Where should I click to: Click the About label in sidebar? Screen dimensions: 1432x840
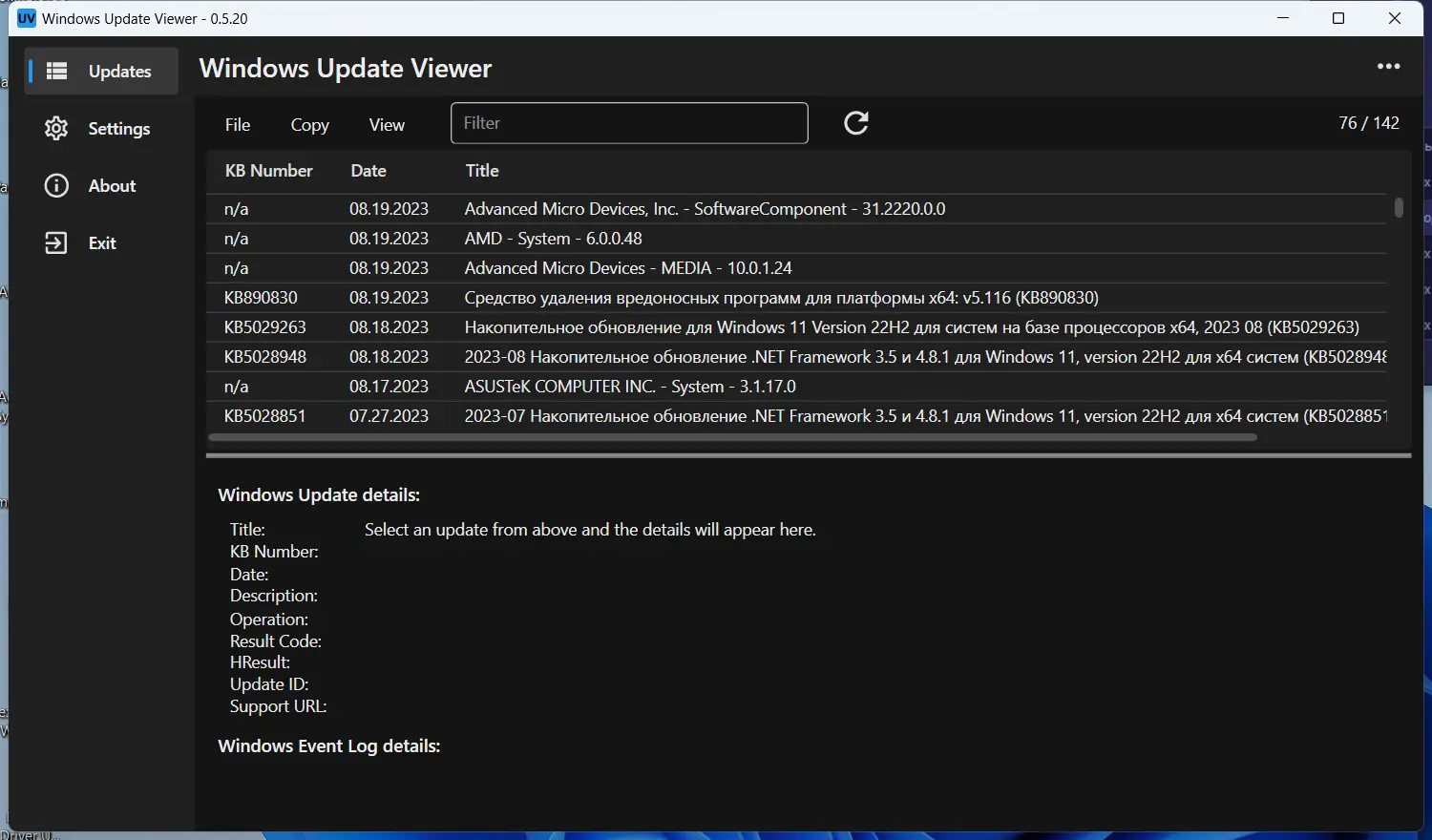point(112,186)
